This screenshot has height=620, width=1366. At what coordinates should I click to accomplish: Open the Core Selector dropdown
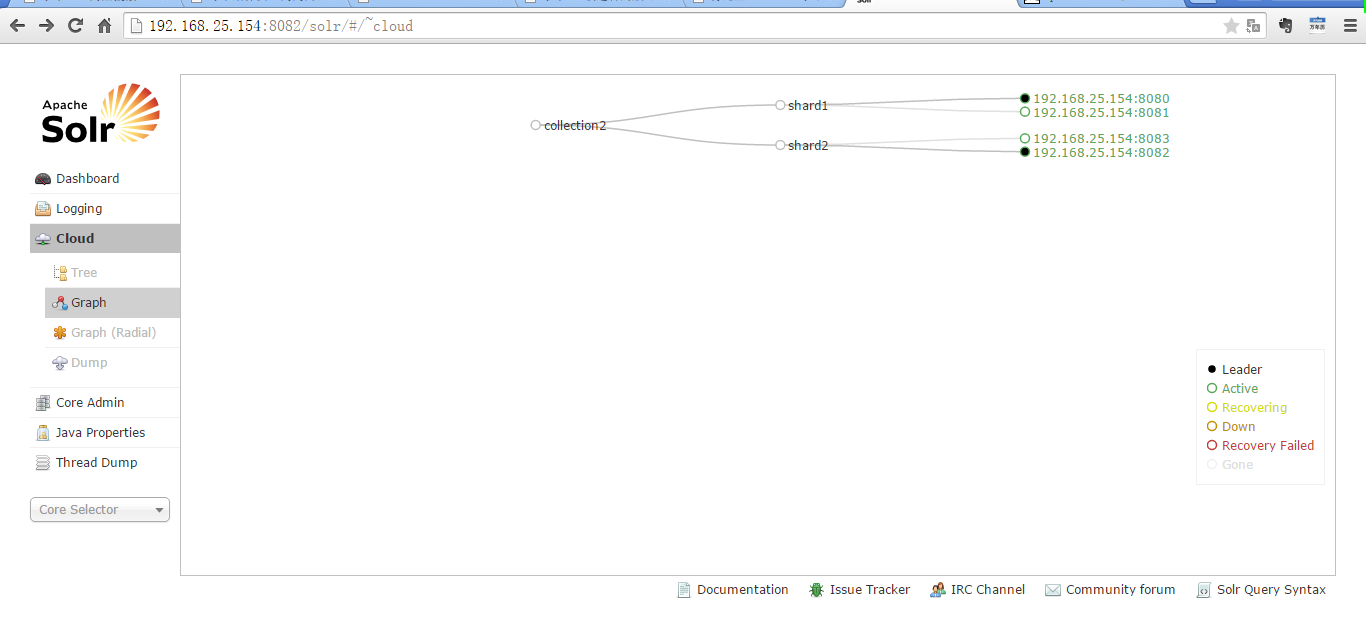coord(100,510)
